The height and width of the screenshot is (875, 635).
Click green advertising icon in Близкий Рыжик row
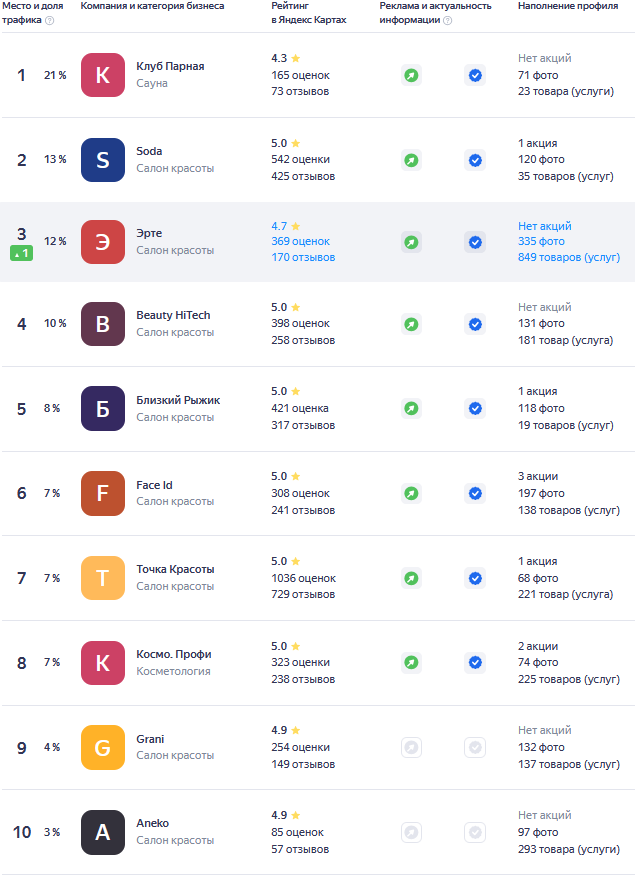(411, 408)
